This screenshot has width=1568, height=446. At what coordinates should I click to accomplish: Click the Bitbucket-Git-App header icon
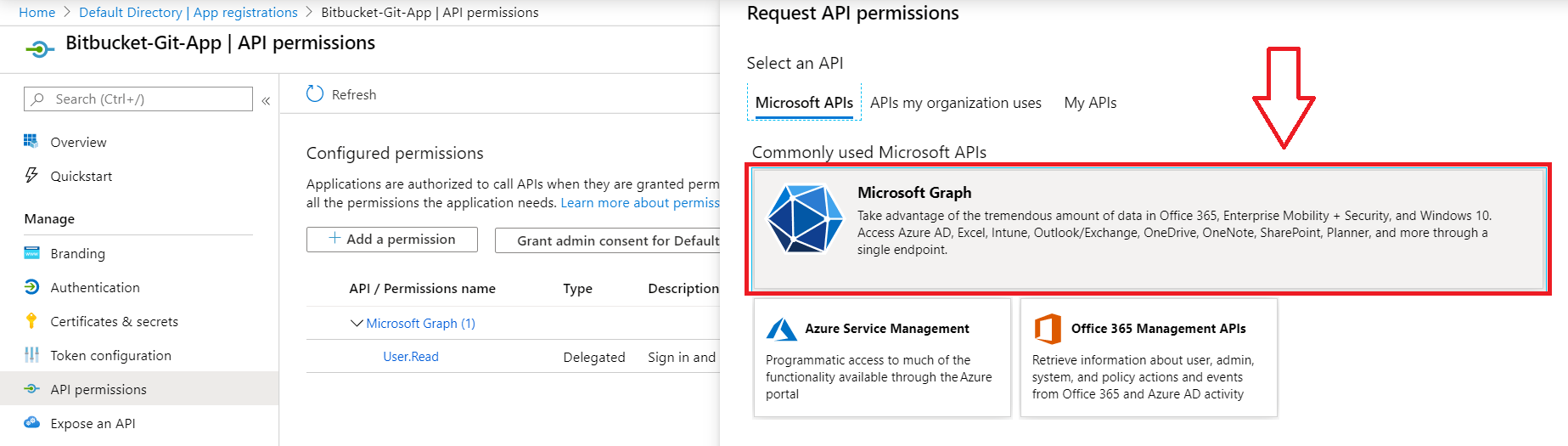[x=40, y=50]
